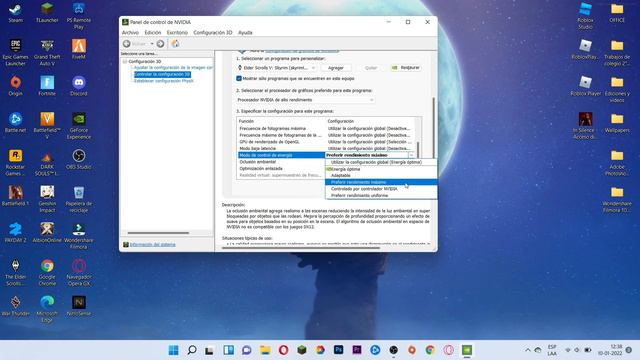Select Ajustar la configuración de la imagen

click(x=173, y=68)
